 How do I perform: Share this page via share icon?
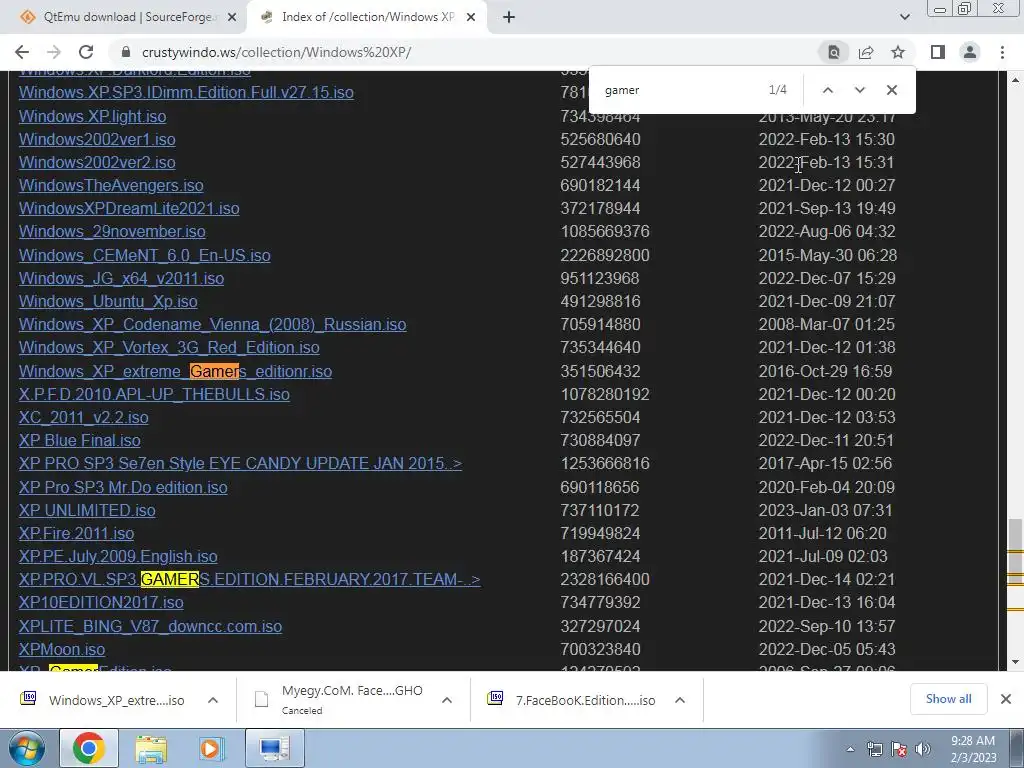click(x=866, y=52)
